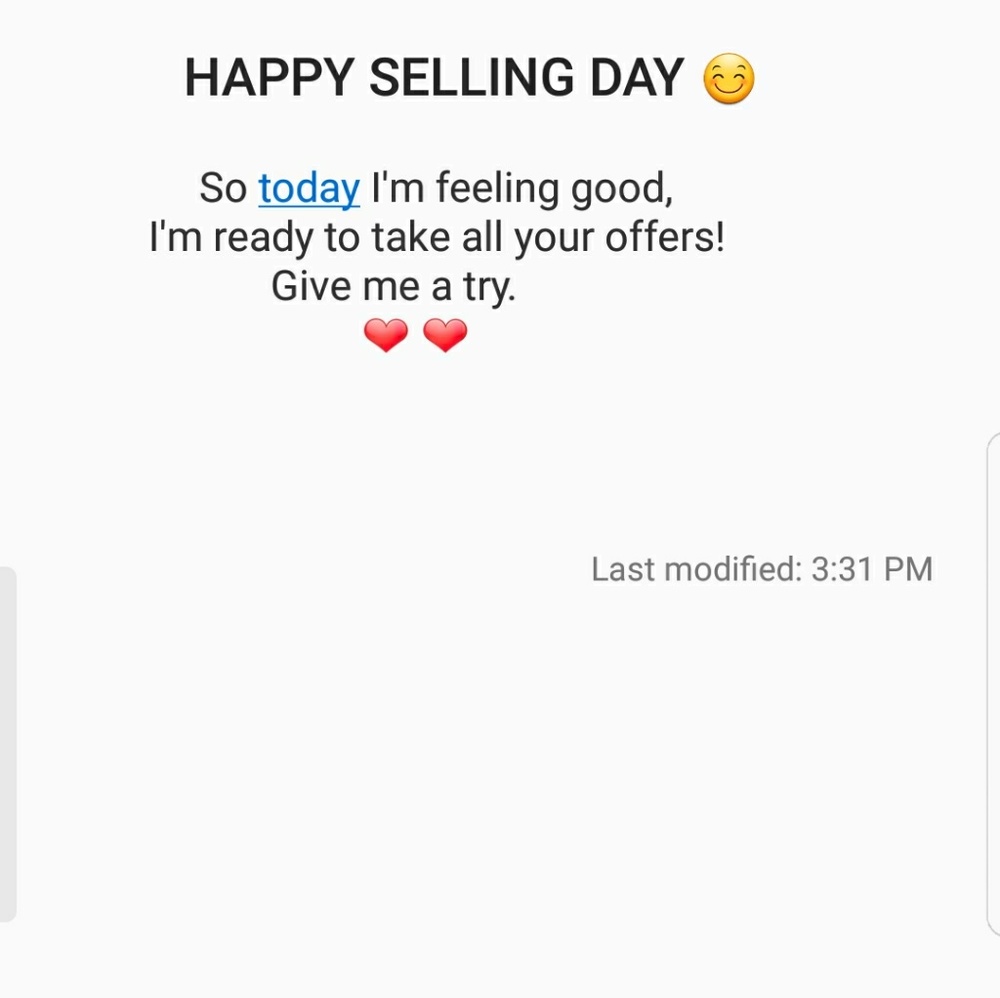Screen dimensions: 1000x998
Task: Tap the left red heart emoji
Action: [386, 336]
